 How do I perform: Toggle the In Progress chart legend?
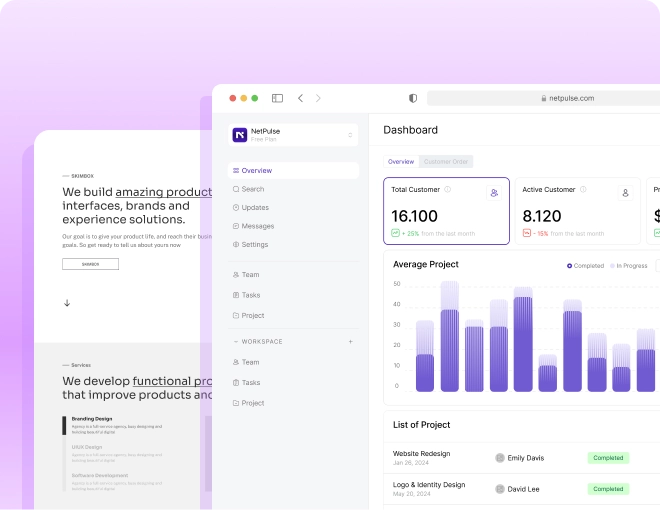coord(630,266)
